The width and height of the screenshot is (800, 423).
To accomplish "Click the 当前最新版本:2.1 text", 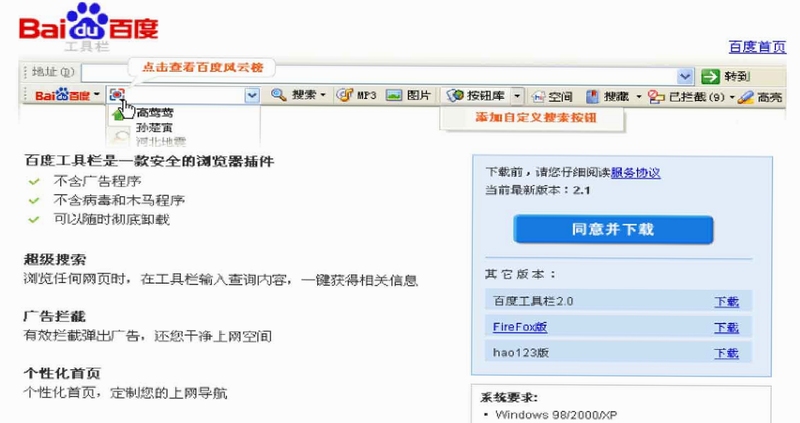I will (538, 190).
